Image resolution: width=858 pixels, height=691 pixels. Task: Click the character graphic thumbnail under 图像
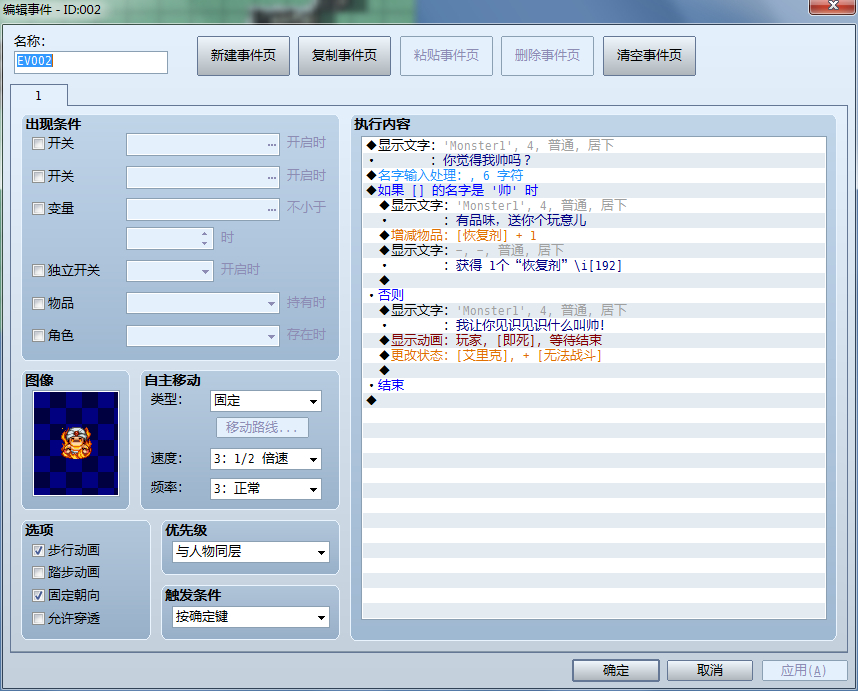pos(75,445)
